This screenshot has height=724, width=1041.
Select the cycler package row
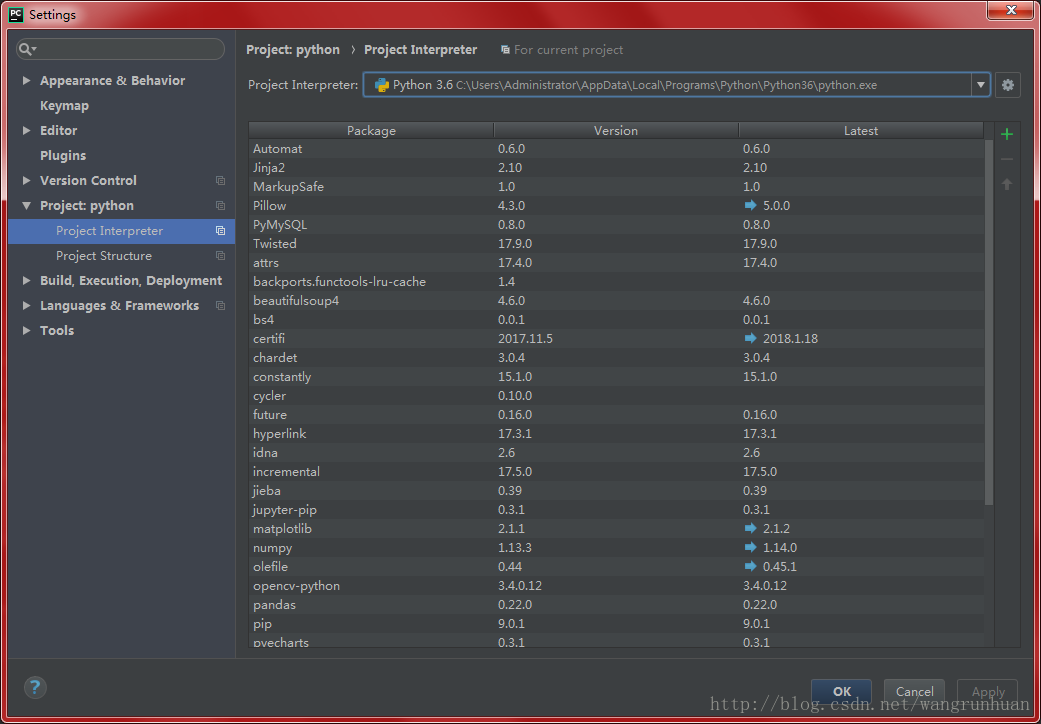point(617,396)
